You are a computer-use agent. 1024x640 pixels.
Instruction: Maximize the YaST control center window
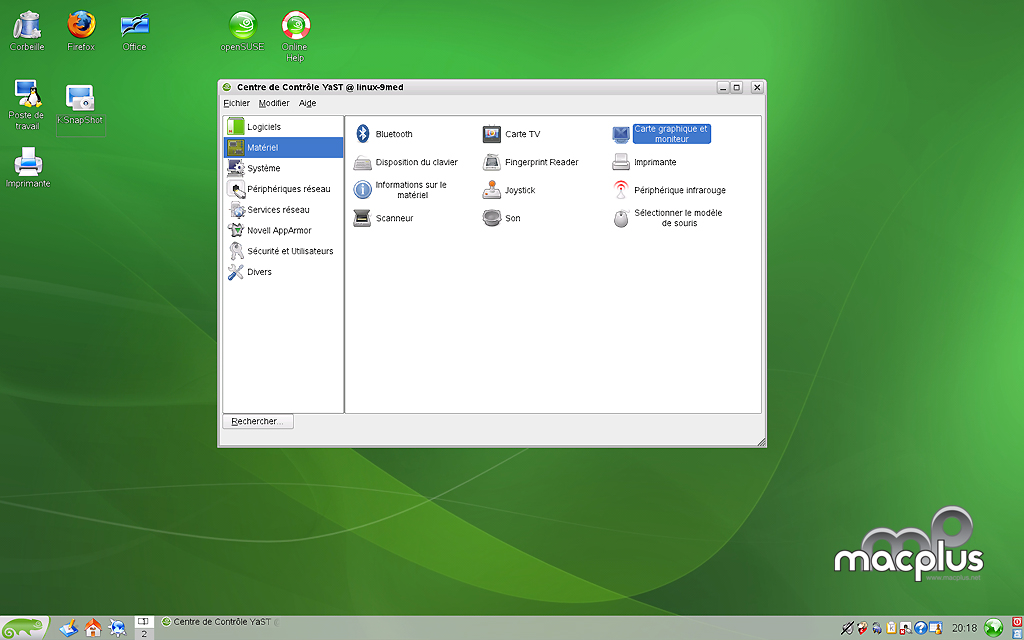pyautogui.click(x=737, y=87)
